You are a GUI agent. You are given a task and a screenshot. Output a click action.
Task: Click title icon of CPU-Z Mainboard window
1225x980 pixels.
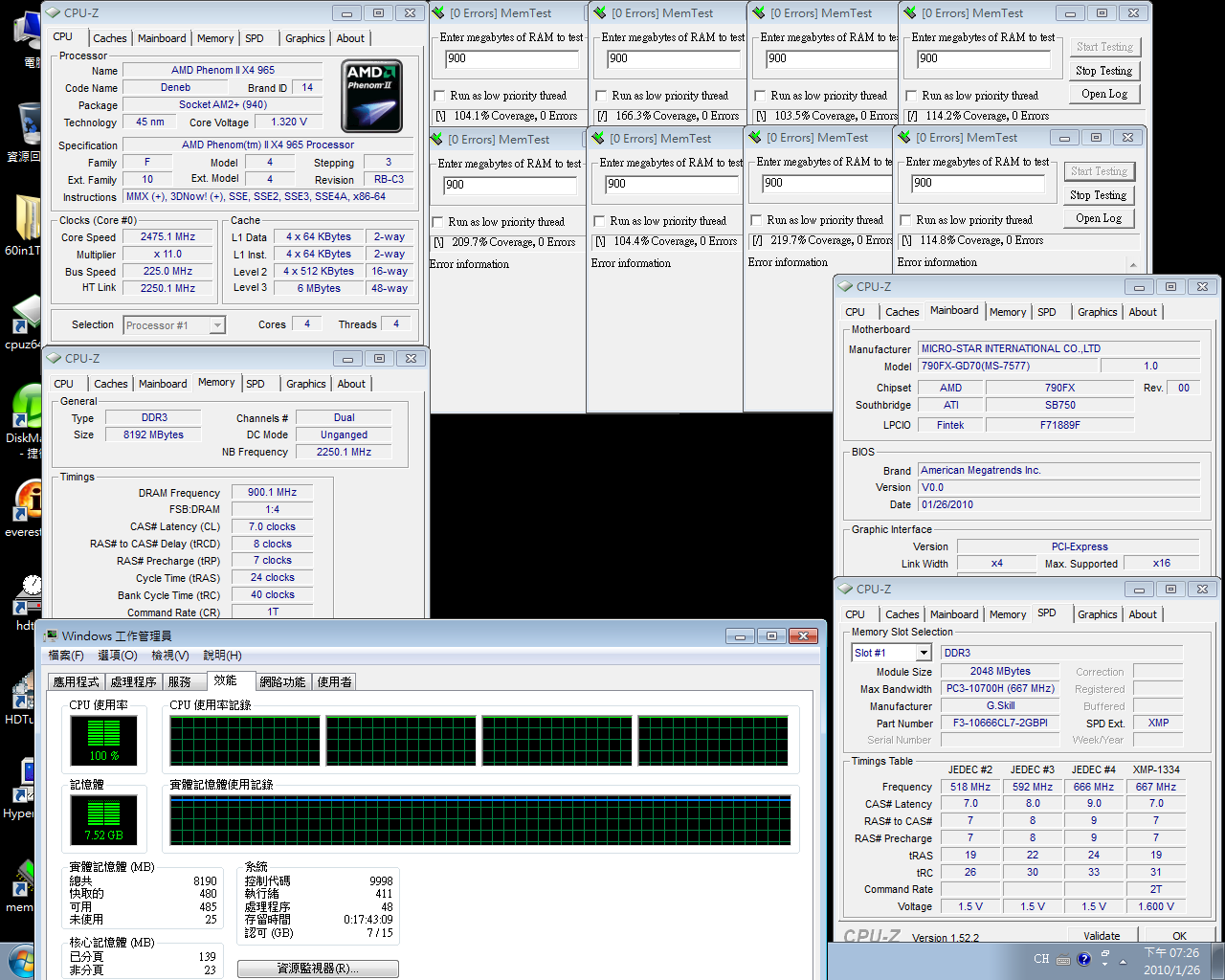(845, 286)
